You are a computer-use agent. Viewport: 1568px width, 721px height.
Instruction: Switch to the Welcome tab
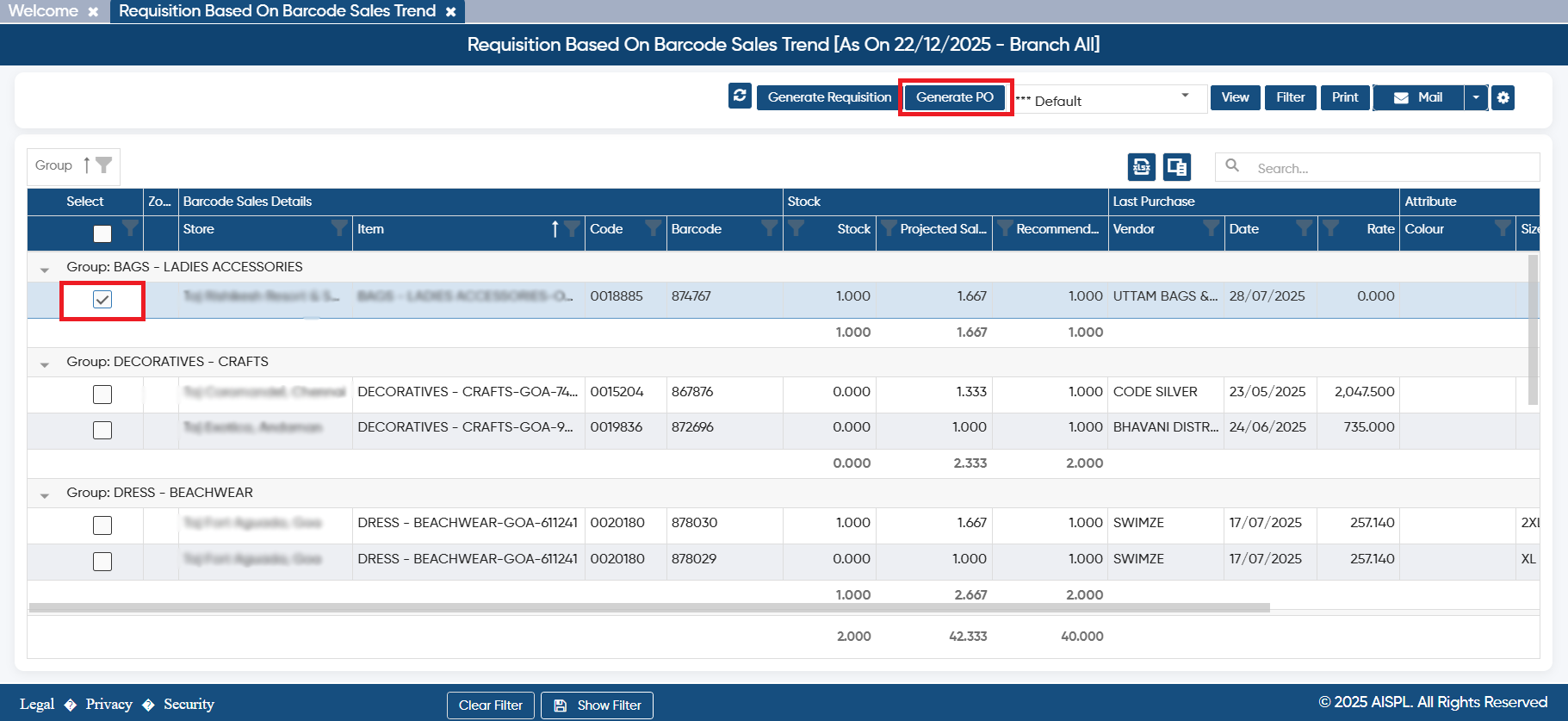(x=43, y=11)
